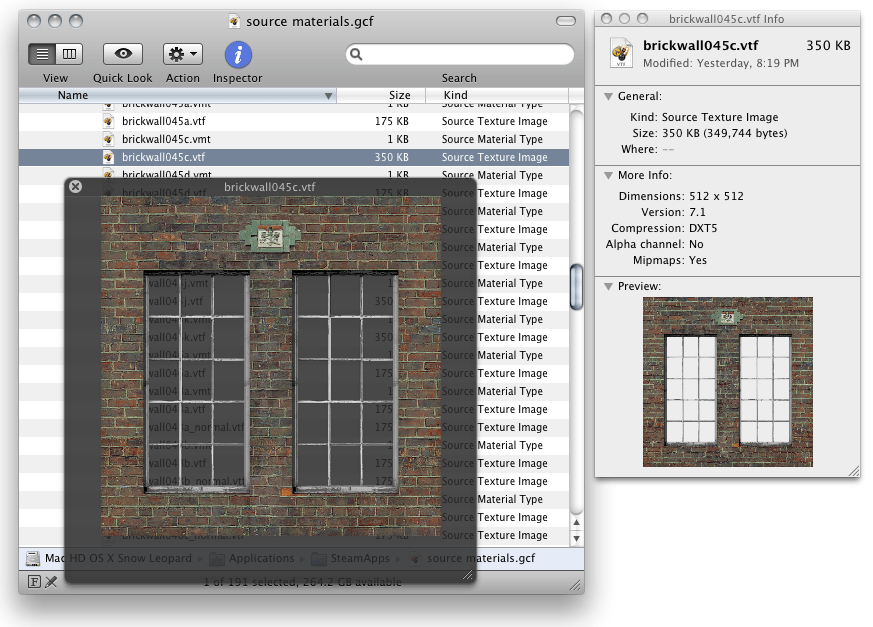Click the brickwall045c.vmt file icon
The width and height of the screenshot is (873, 627).
point(109,139)
